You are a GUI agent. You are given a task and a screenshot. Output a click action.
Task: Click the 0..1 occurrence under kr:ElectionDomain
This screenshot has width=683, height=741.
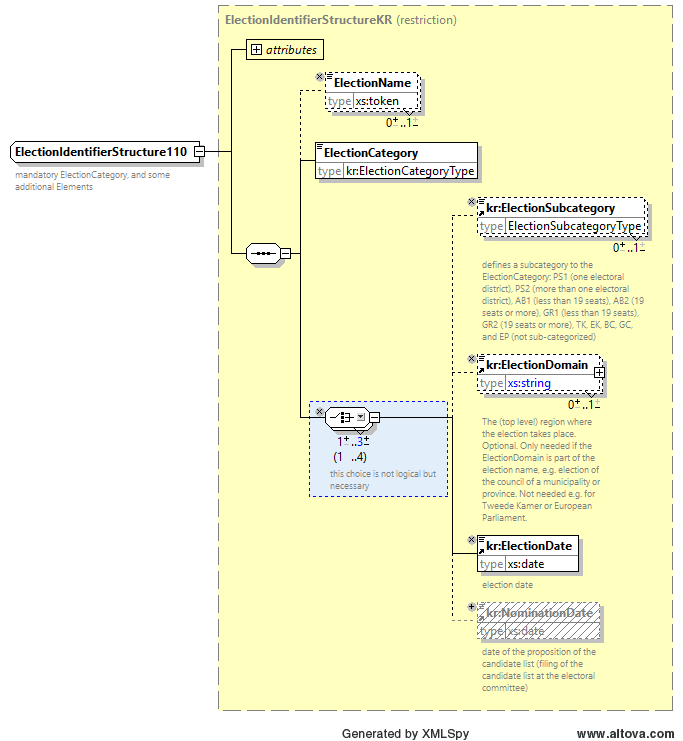coord(584,405)
